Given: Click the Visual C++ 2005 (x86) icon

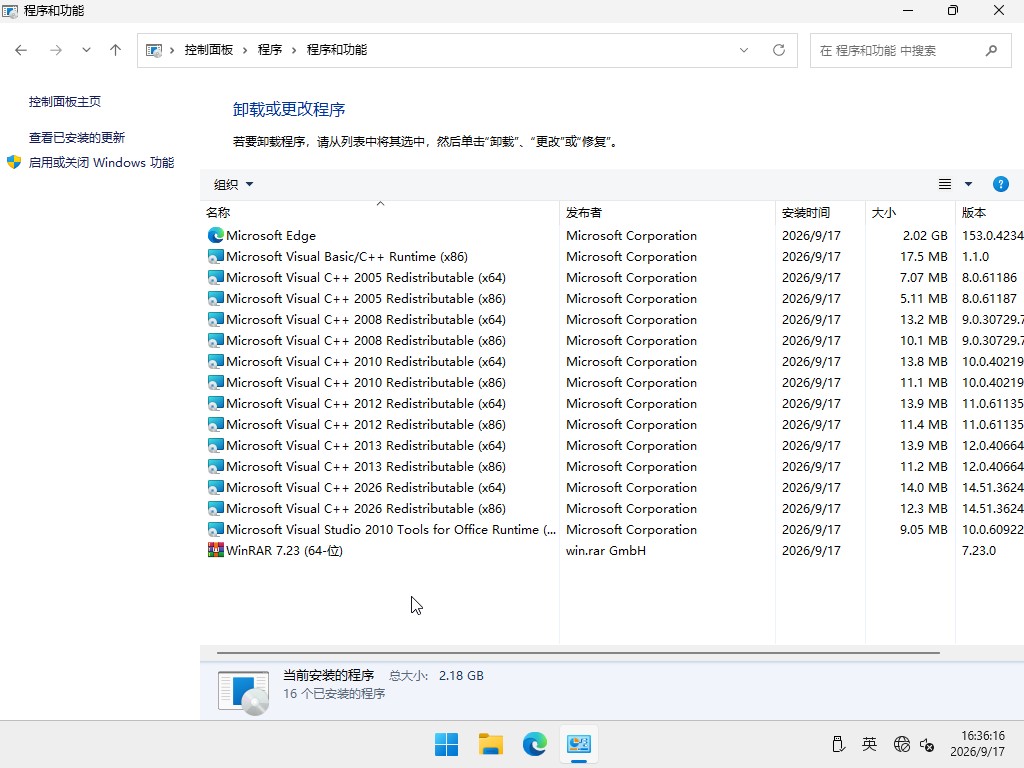Looking at the screenshot, I should (x=216, y=298).
